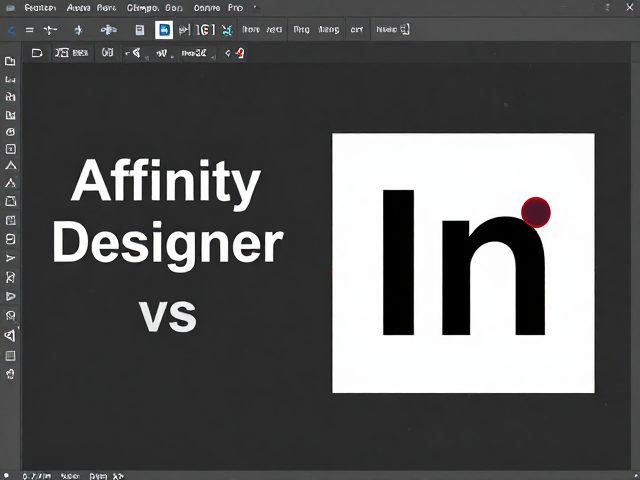Select the crosshair move icon in the toolbar
The image size is (640, 480).
pyautogui.click(x=50, y=30)
